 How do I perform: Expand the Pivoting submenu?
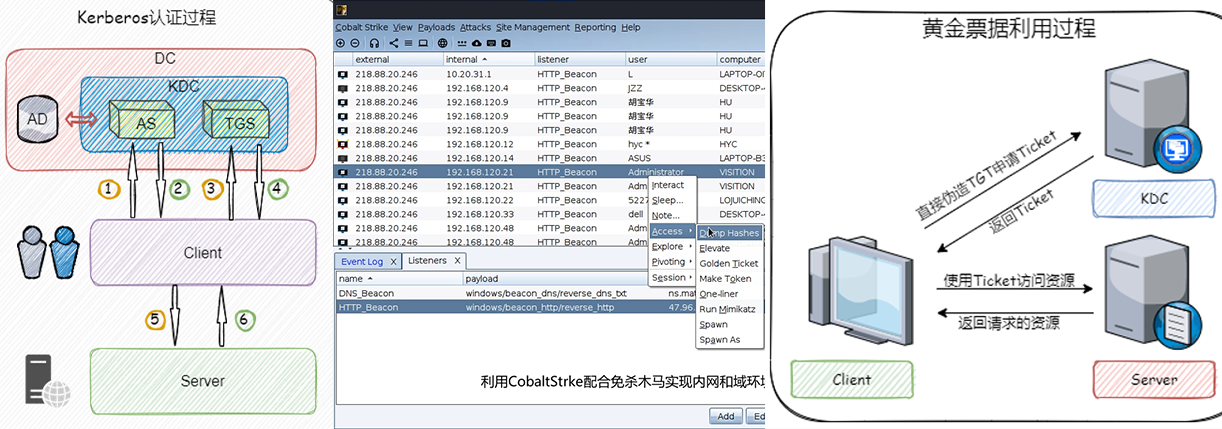pyautogui.click(x=671, y=262)
